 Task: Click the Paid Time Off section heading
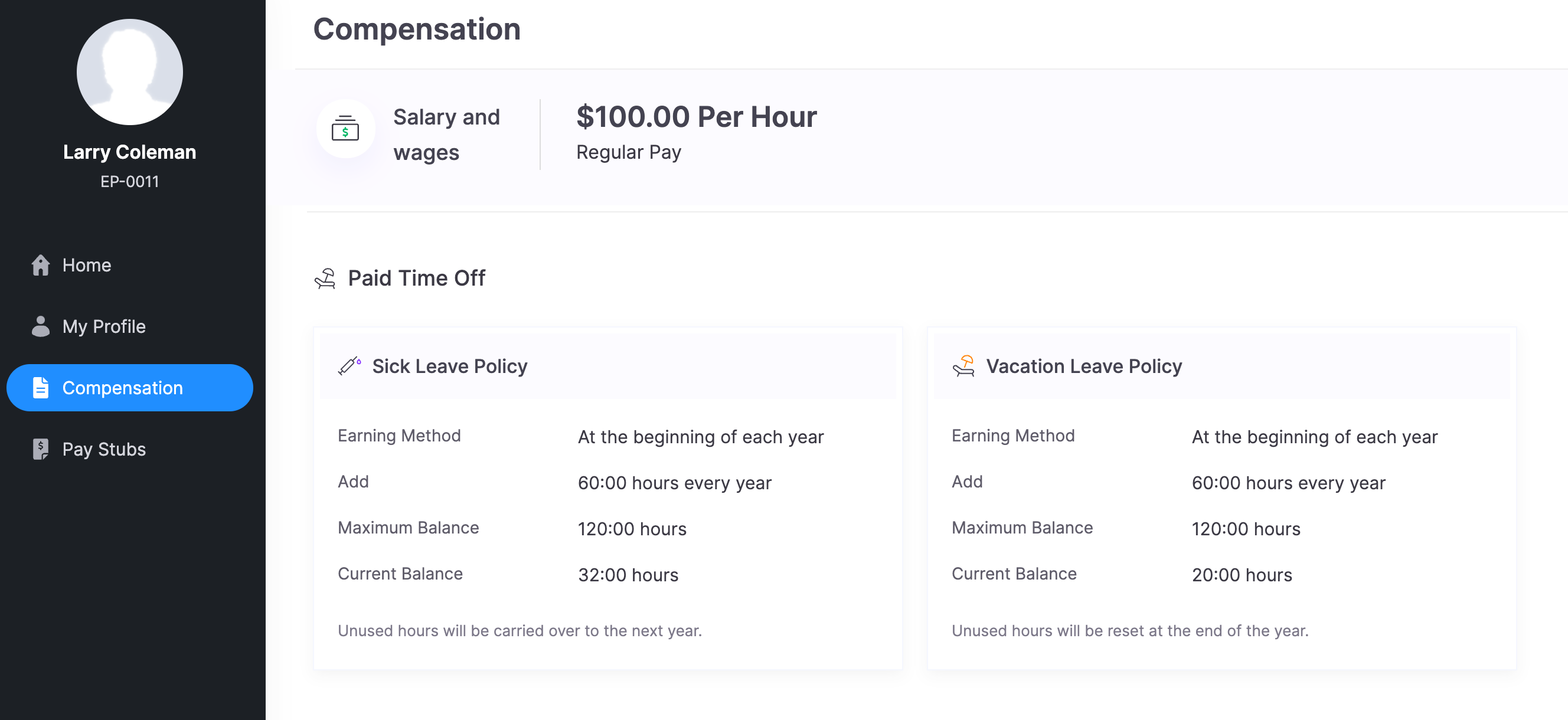tap(416, 278)
